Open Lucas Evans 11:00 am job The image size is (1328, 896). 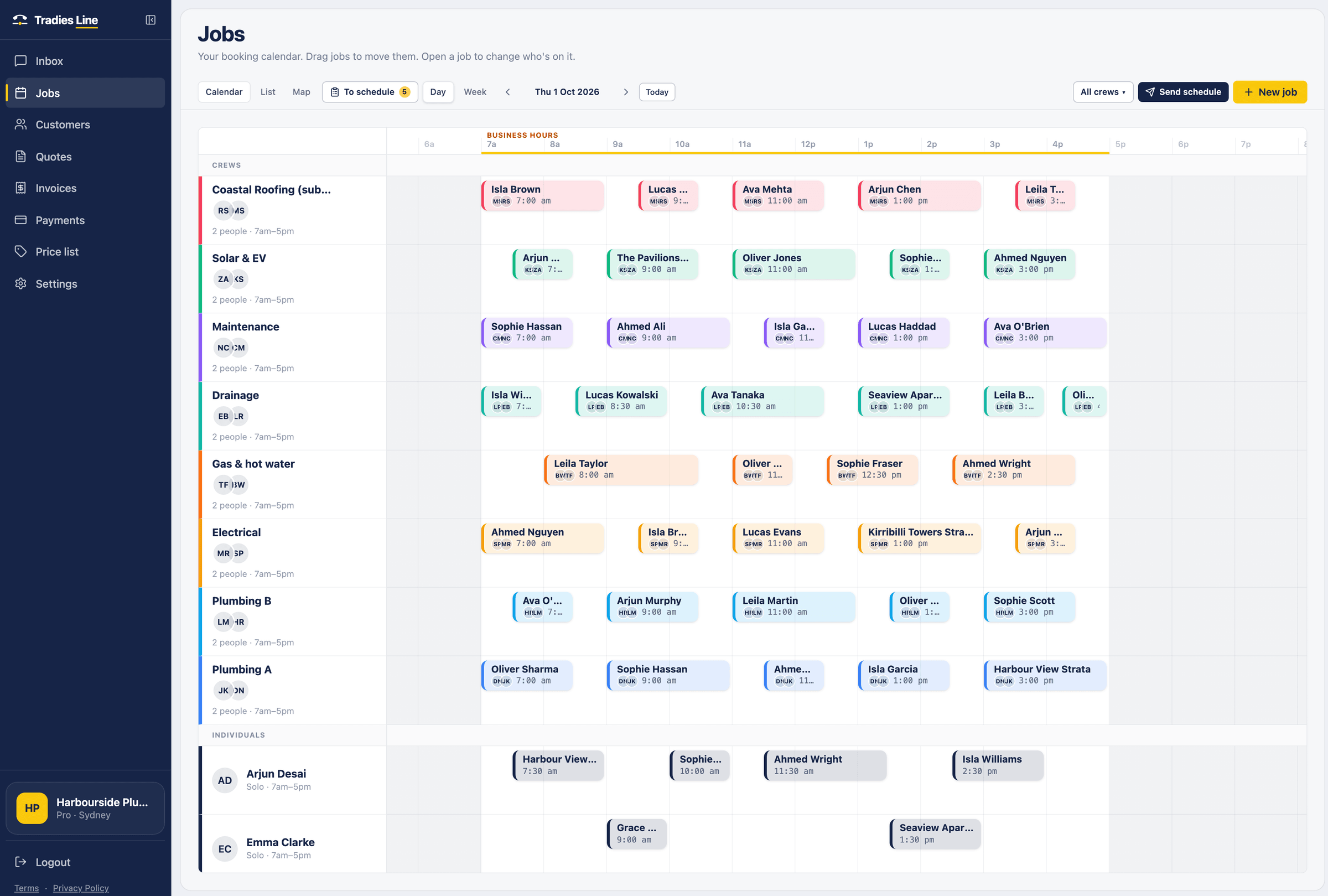778,538
